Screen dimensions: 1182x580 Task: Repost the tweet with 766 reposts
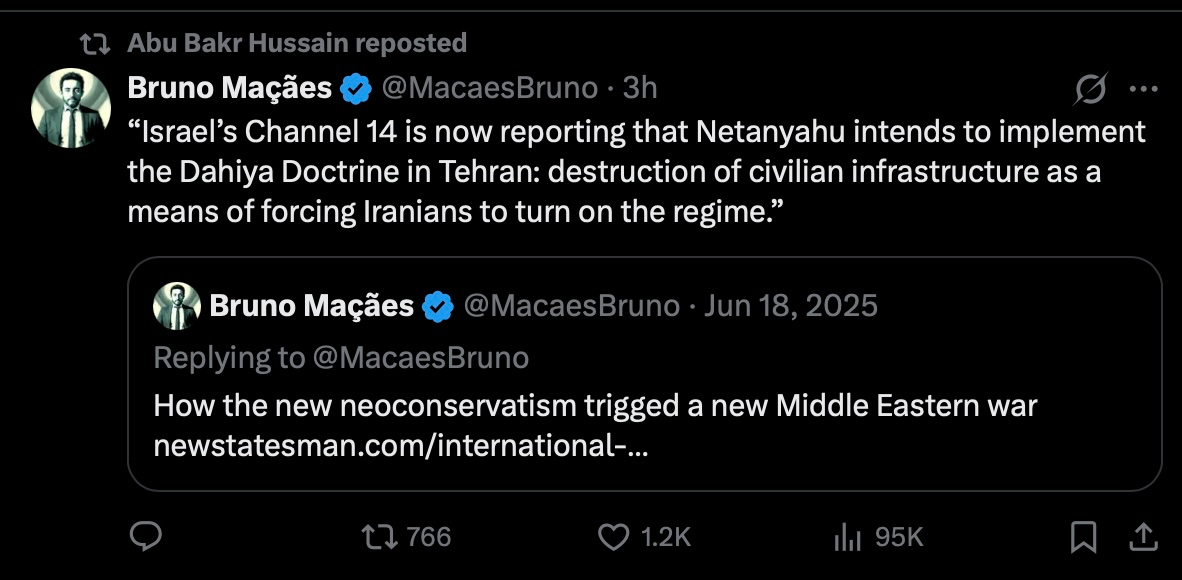376,537
